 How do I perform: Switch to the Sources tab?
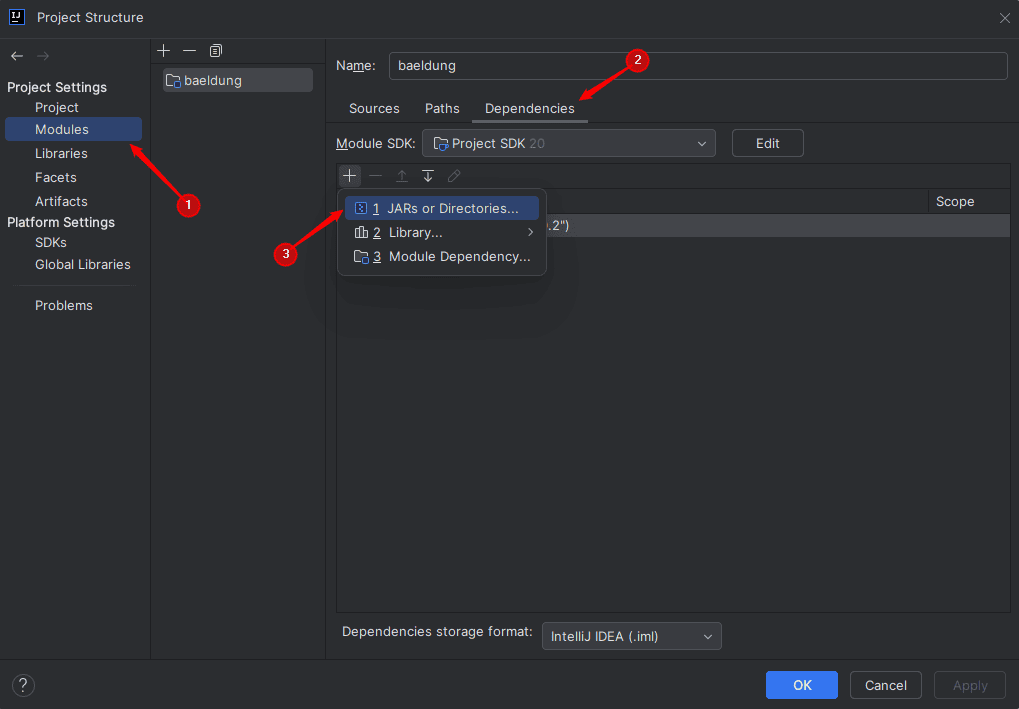tap(374, 109)
